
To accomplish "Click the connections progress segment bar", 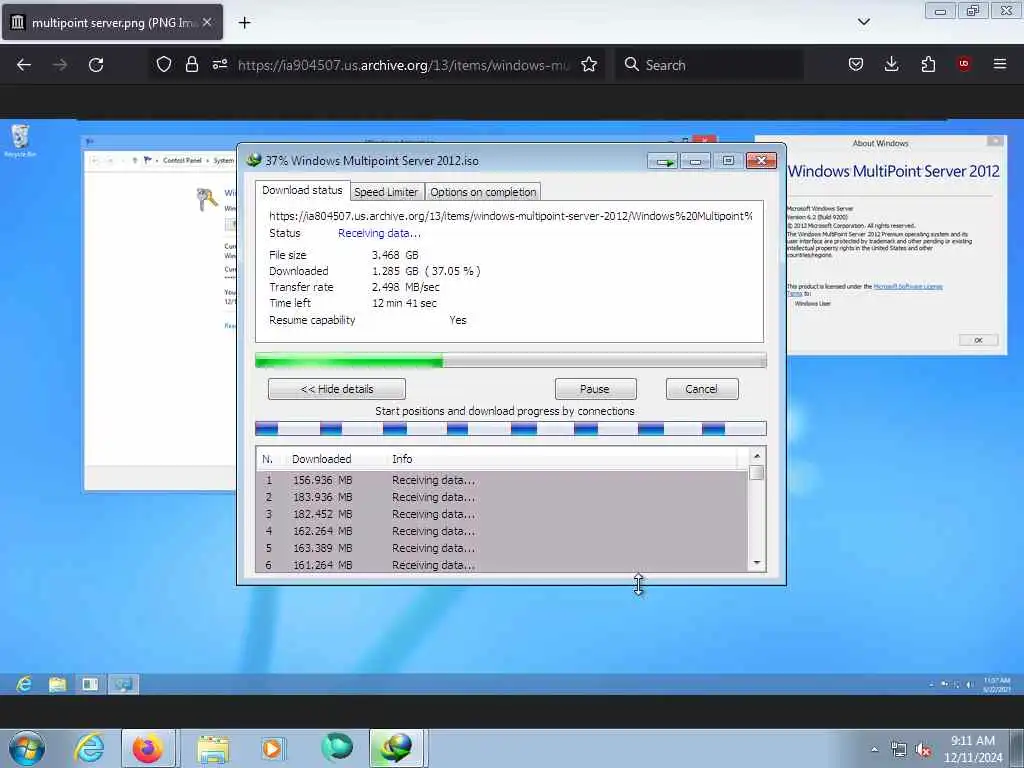I will tap(511, 428).
